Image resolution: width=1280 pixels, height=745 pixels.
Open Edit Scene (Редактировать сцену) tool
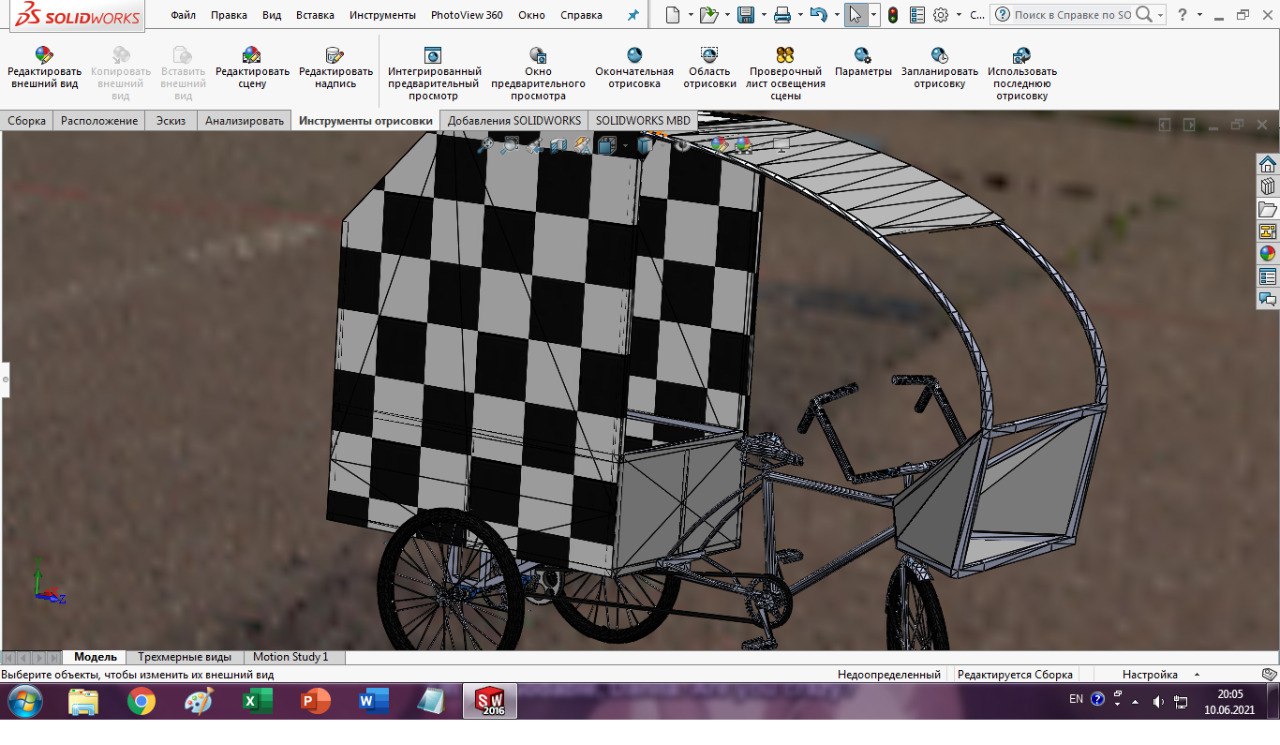[252, 56]
